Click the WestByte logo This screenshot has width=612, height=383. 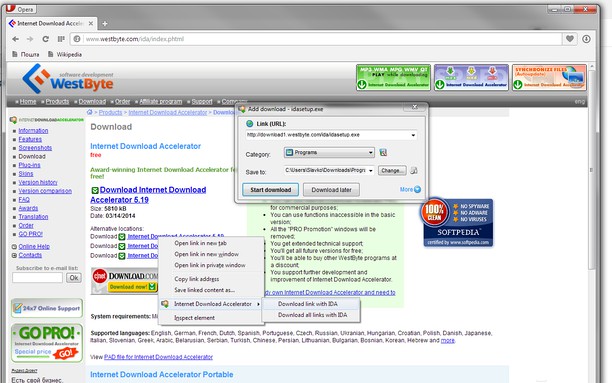[68, 79]
